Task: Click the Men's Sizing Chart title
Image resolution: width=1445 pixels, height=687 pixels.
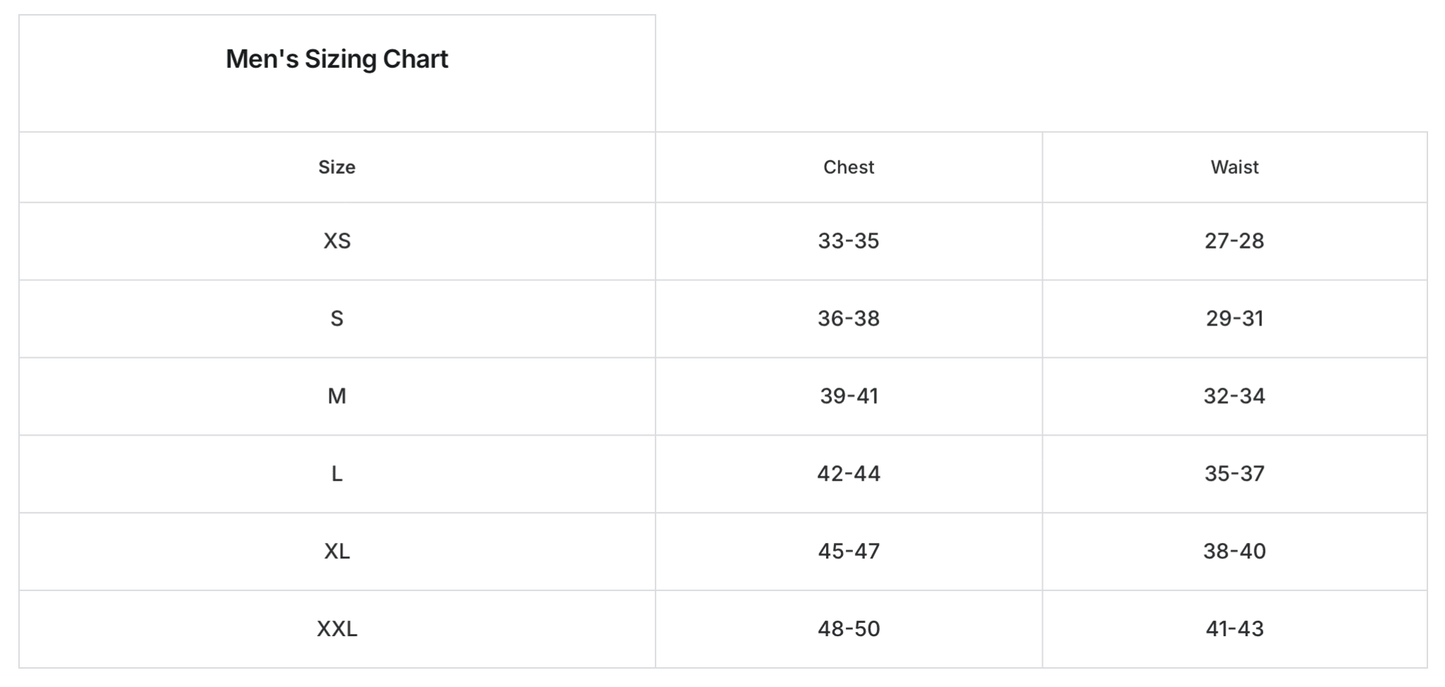Action: 337,59
